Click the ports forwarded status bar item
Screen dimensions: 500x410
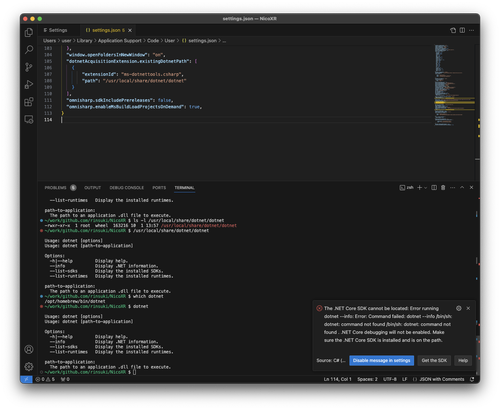coord(65,379)
